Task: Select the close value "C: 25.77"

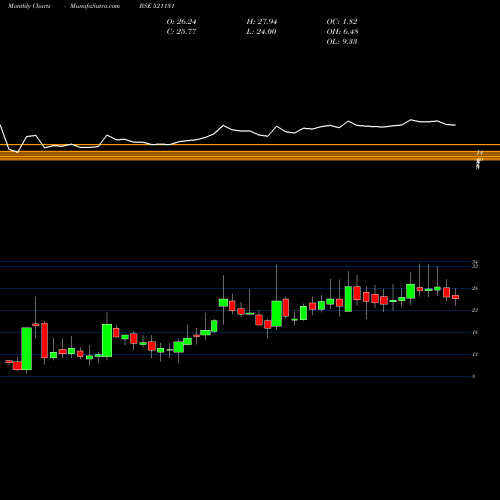Action: [x=181, y=32]
